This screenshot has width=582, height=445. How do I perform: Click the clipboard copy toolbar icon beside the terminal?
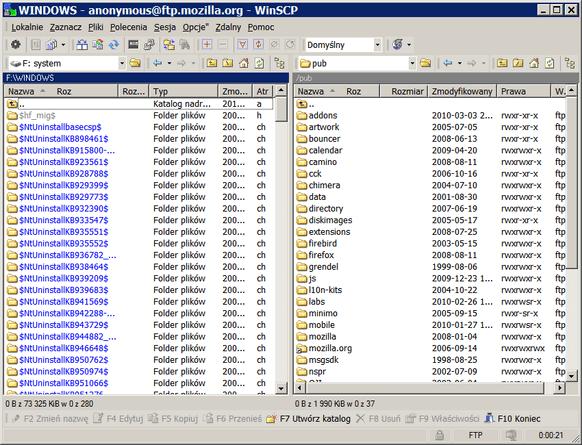(149, 45)
